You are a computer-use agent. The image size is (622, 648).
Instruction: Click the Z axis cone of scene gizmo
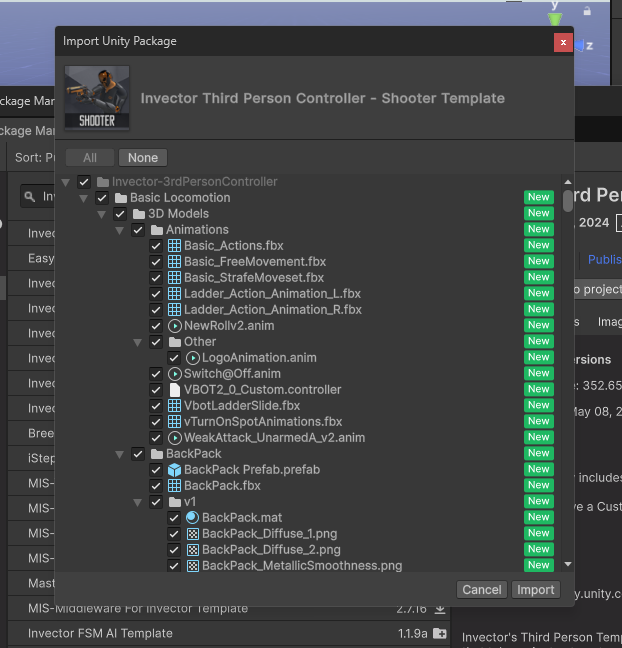580,45
